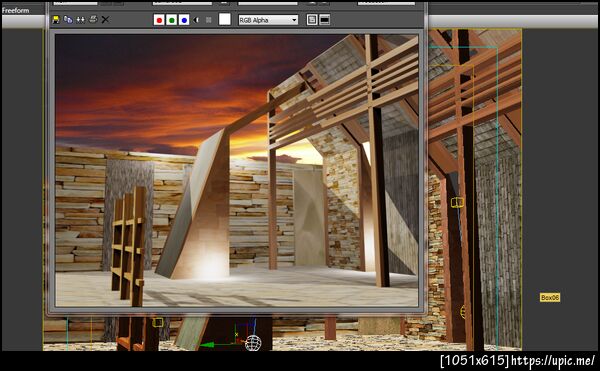Open the RGB Alpha channel dropdown
This screenshot has height=371, width=600.
click(x=268, y=20)
